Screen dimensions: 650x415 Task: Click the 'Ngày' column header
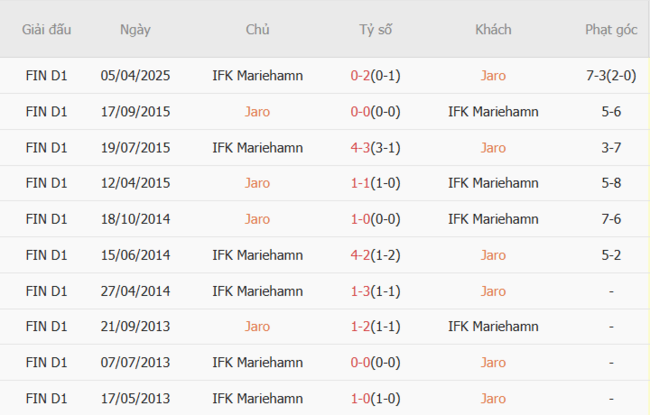[135, 29]
